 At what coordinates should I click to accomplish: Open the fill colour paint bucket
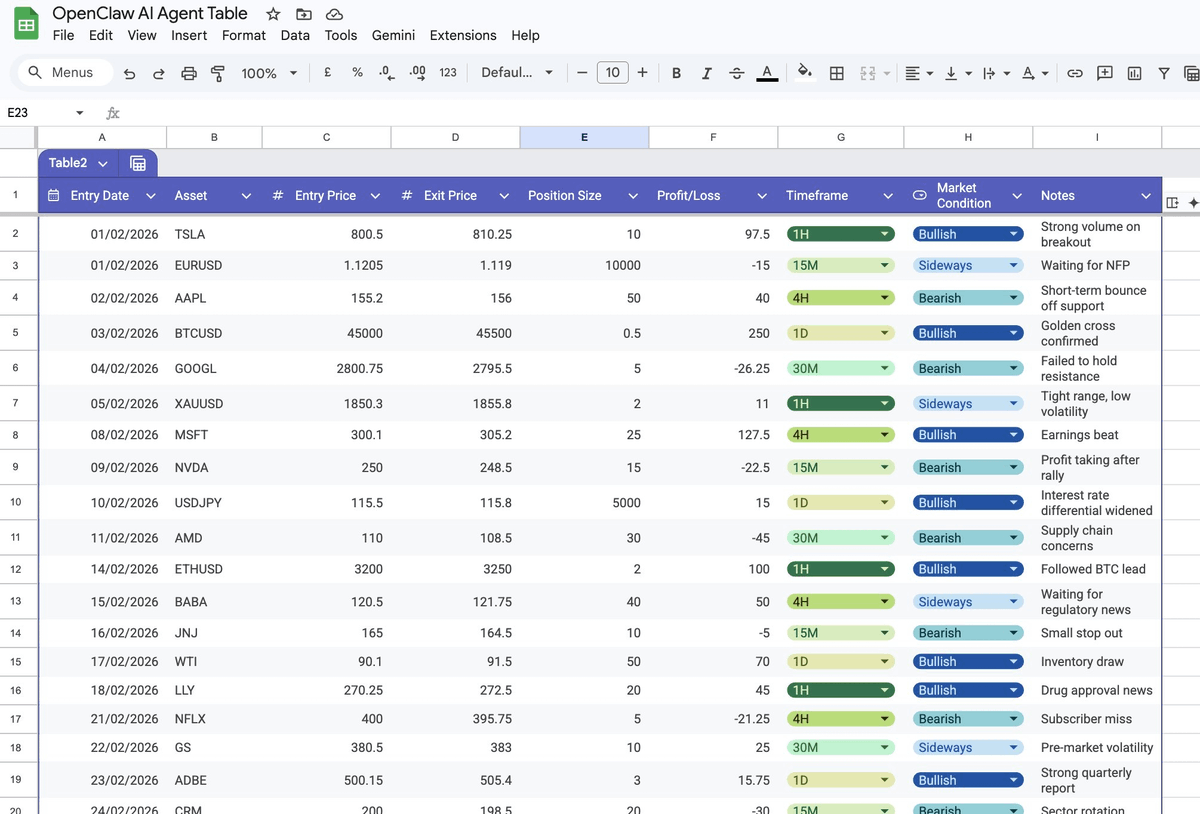click(x=805, y=72)
